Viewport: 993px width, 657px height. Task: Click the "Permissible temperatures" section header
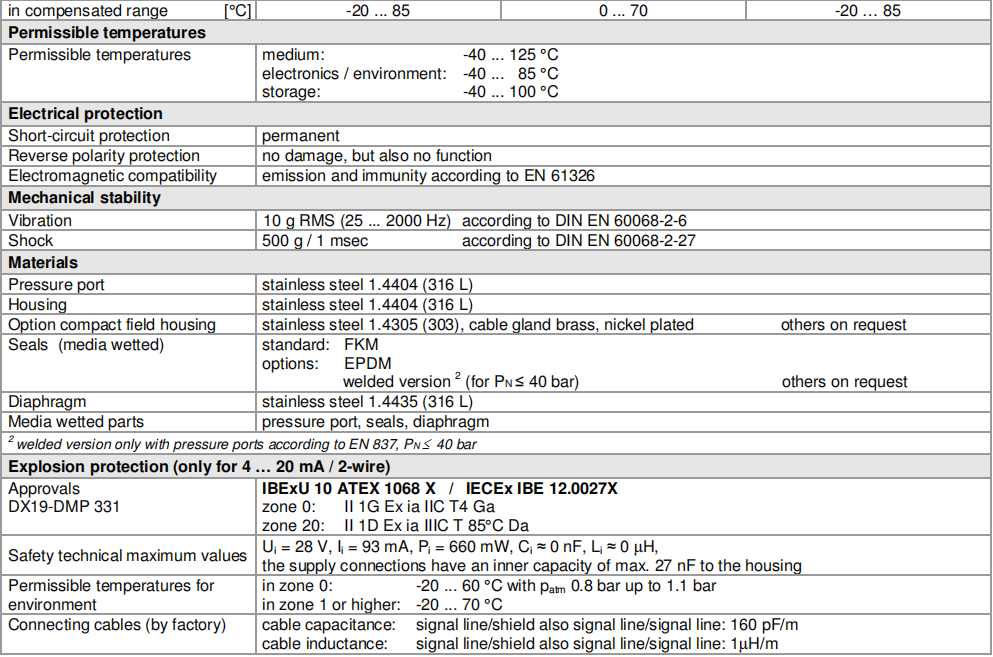107,32
